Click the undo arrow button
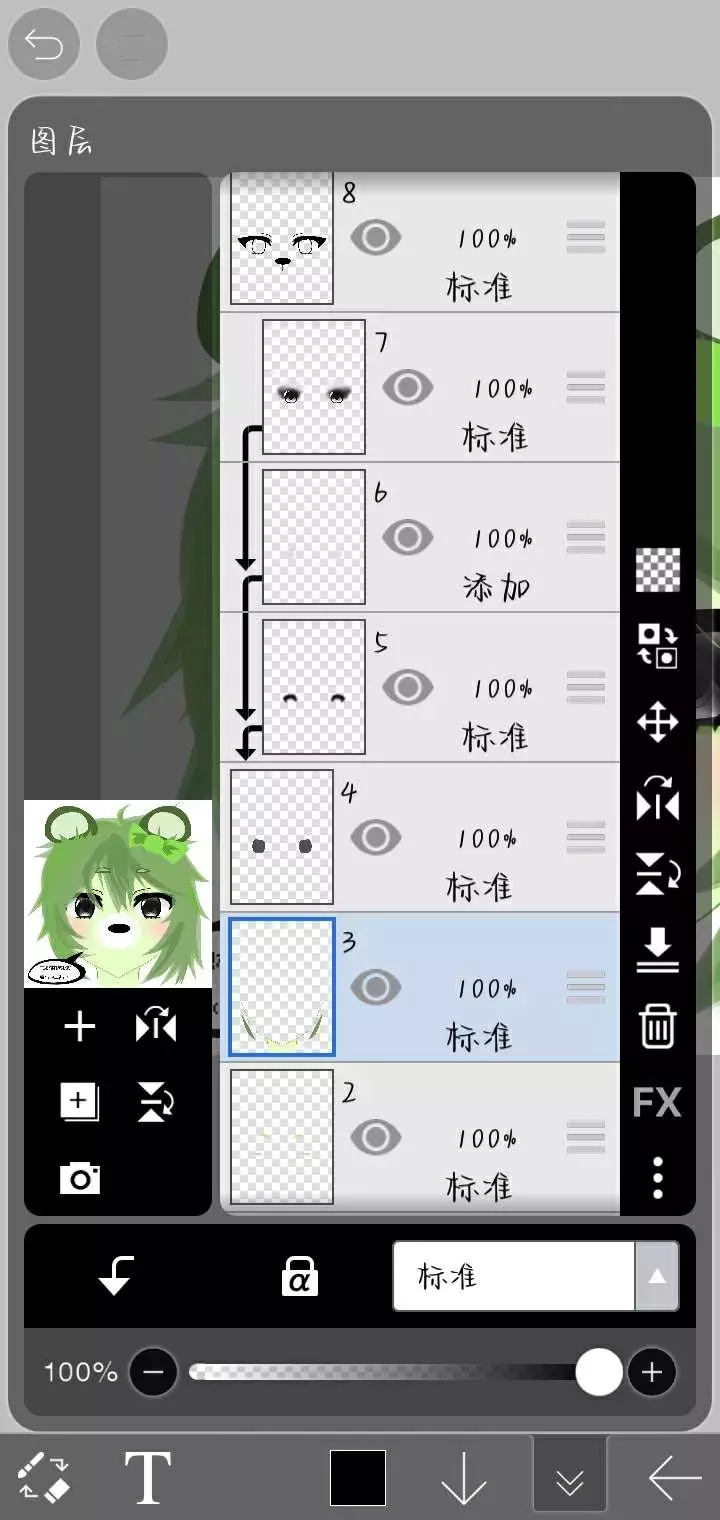The height and width of the screenshot is (1520, 720). click(43, 44)
